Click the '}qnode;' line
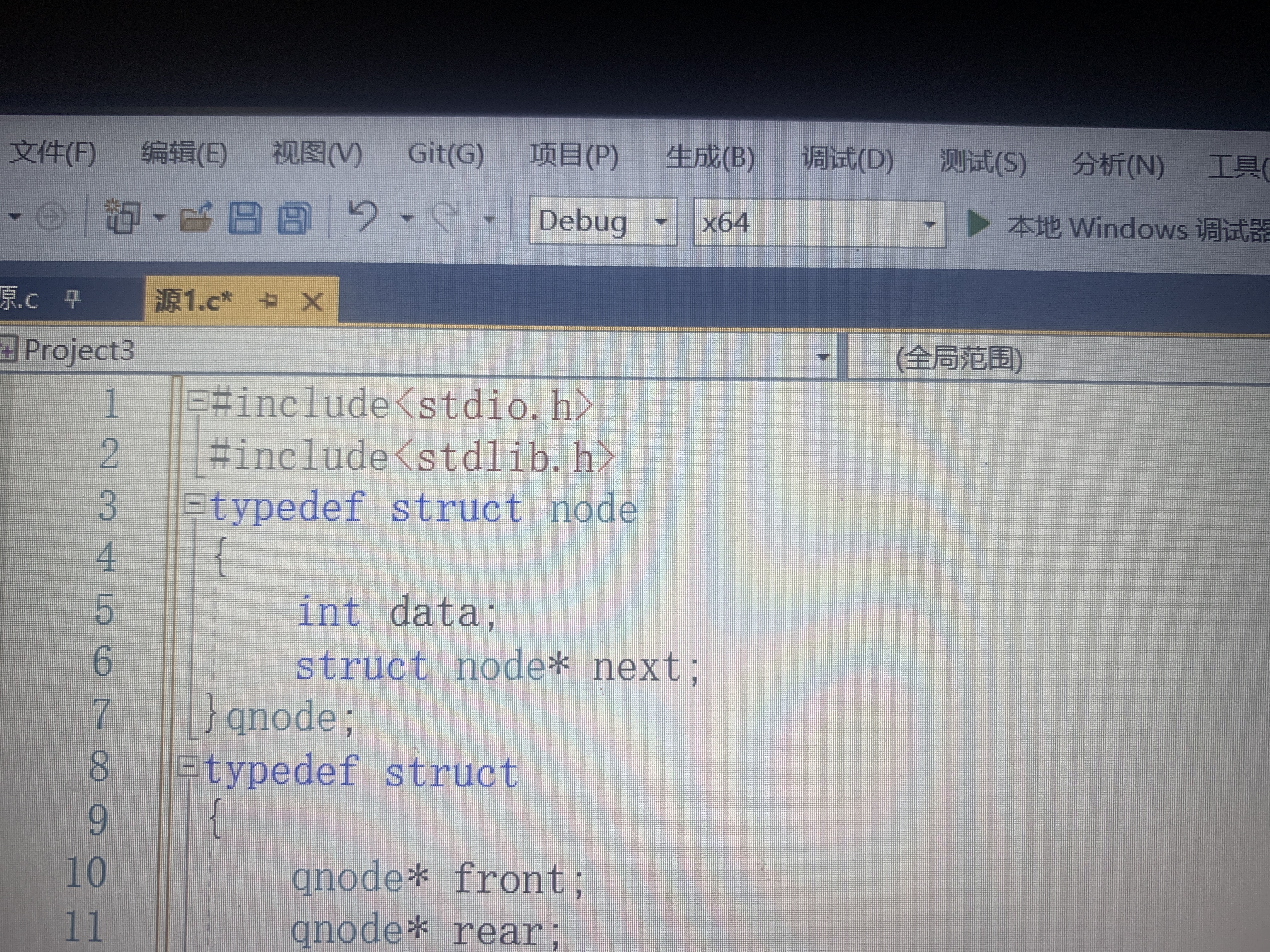1270x952 pixels. coord(279,716)
